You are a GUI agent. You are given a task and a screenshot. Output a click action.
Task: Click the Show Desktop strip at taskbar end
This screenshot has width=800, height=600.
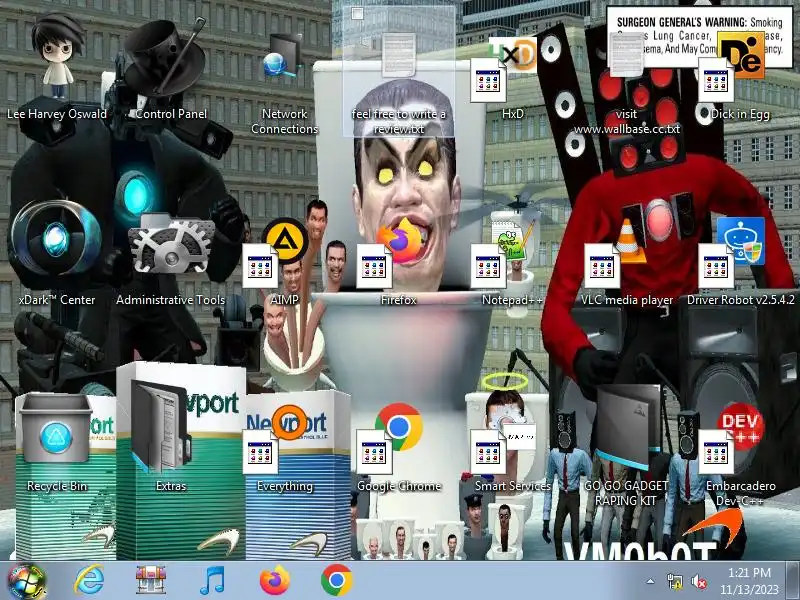click(793, 581)
